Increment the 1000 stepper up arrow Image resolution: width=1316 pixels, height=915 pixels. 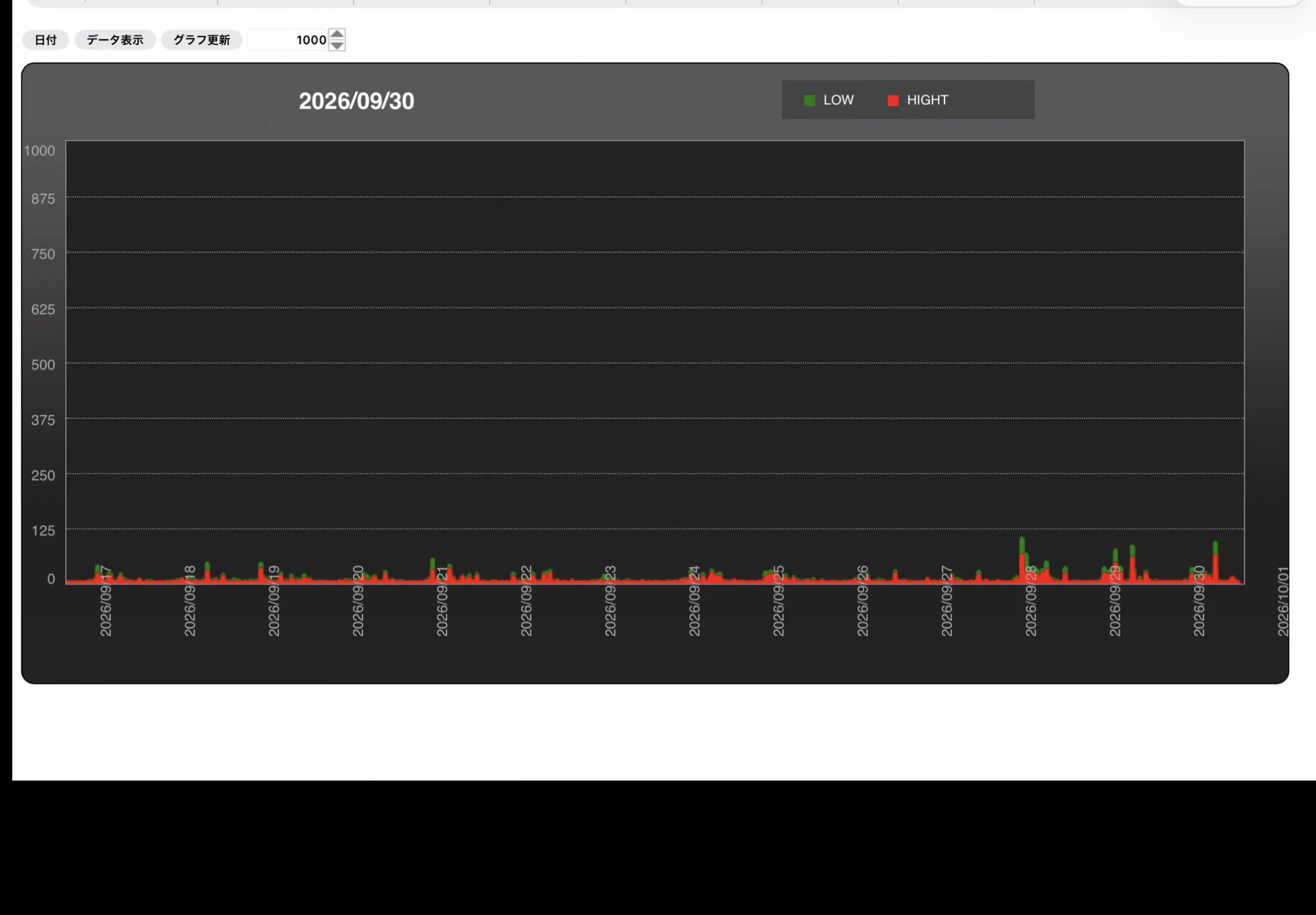pos(337,34)
